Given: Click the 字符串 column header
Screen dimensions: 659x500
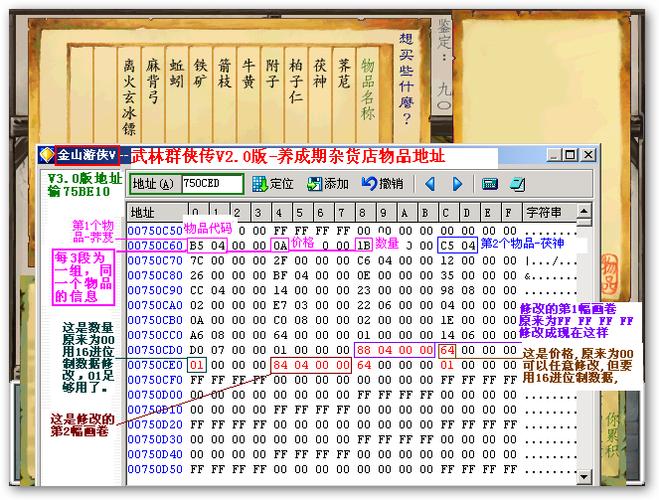Looking at the screenshot, I should pos(549,213).
